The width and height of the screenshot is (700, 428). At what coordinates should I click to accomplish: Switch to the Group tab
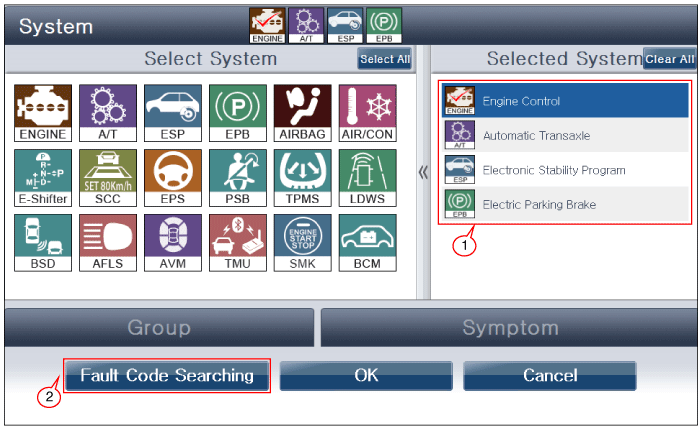[159, 327]
